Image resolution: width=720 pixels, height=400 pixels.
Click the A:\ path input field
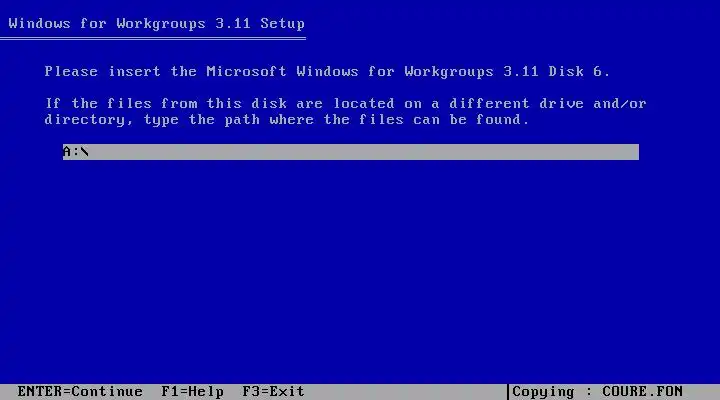pyautogui.click(x=350, y=152)
